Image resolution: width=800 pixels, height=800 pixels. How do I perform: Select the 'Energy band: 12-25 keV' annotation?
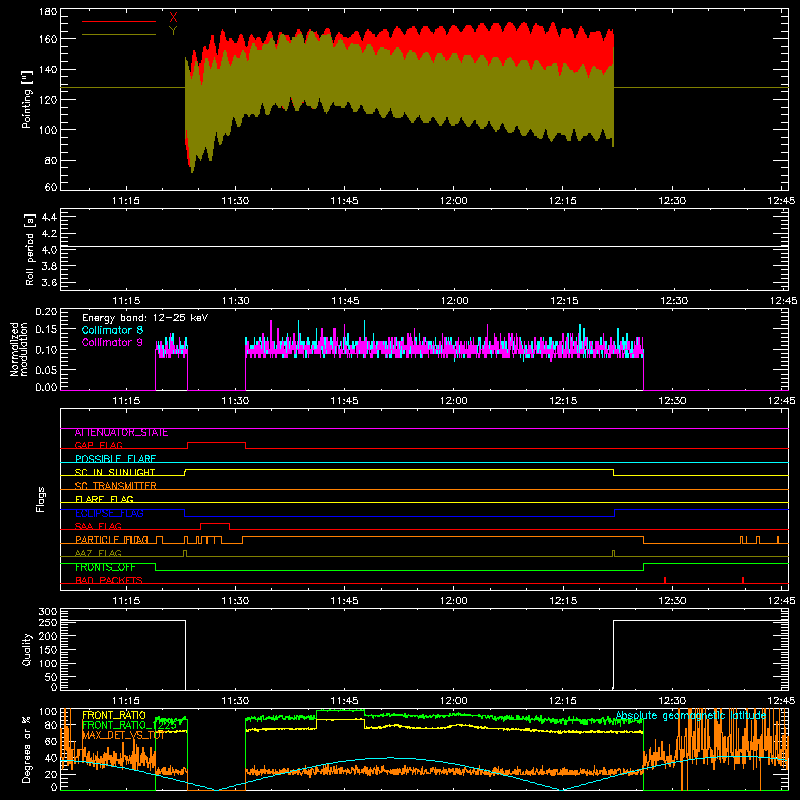145,318
